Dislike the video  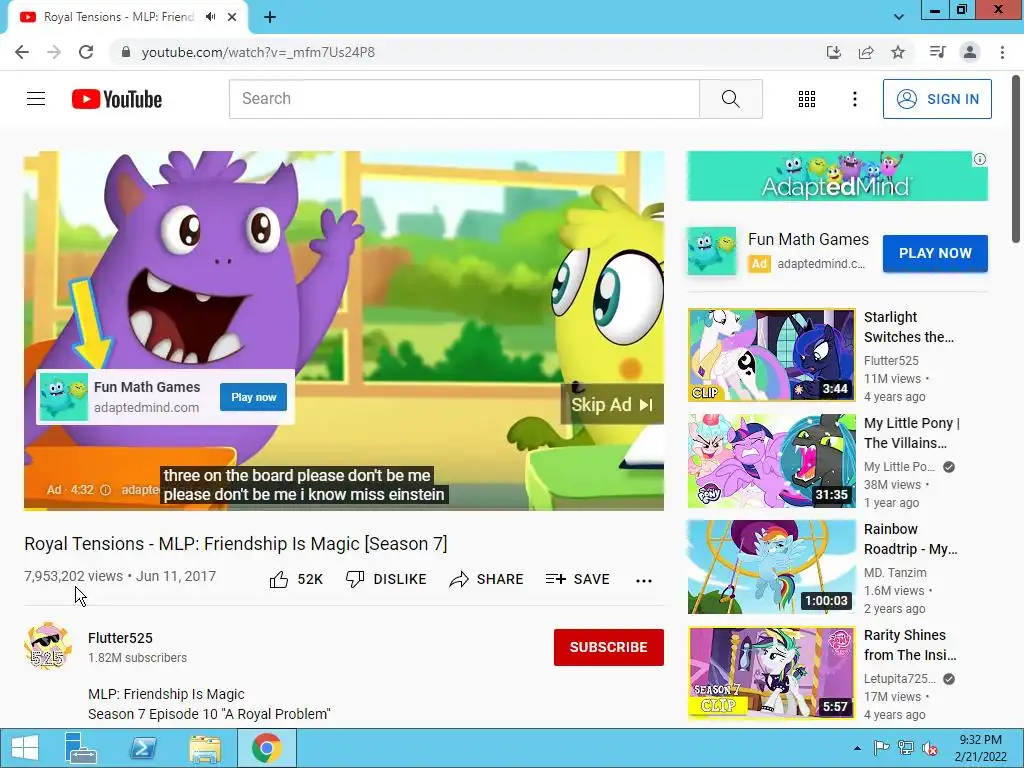(386, 579)
